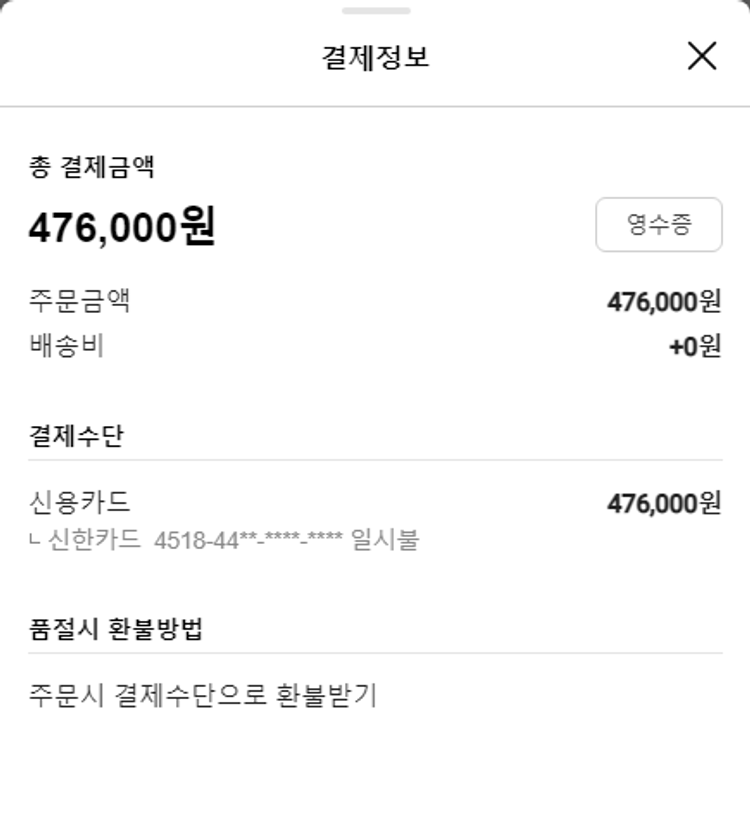Click the amount beside 주문금액
This screenshot has height=816, width=750.
click(663, 301)
